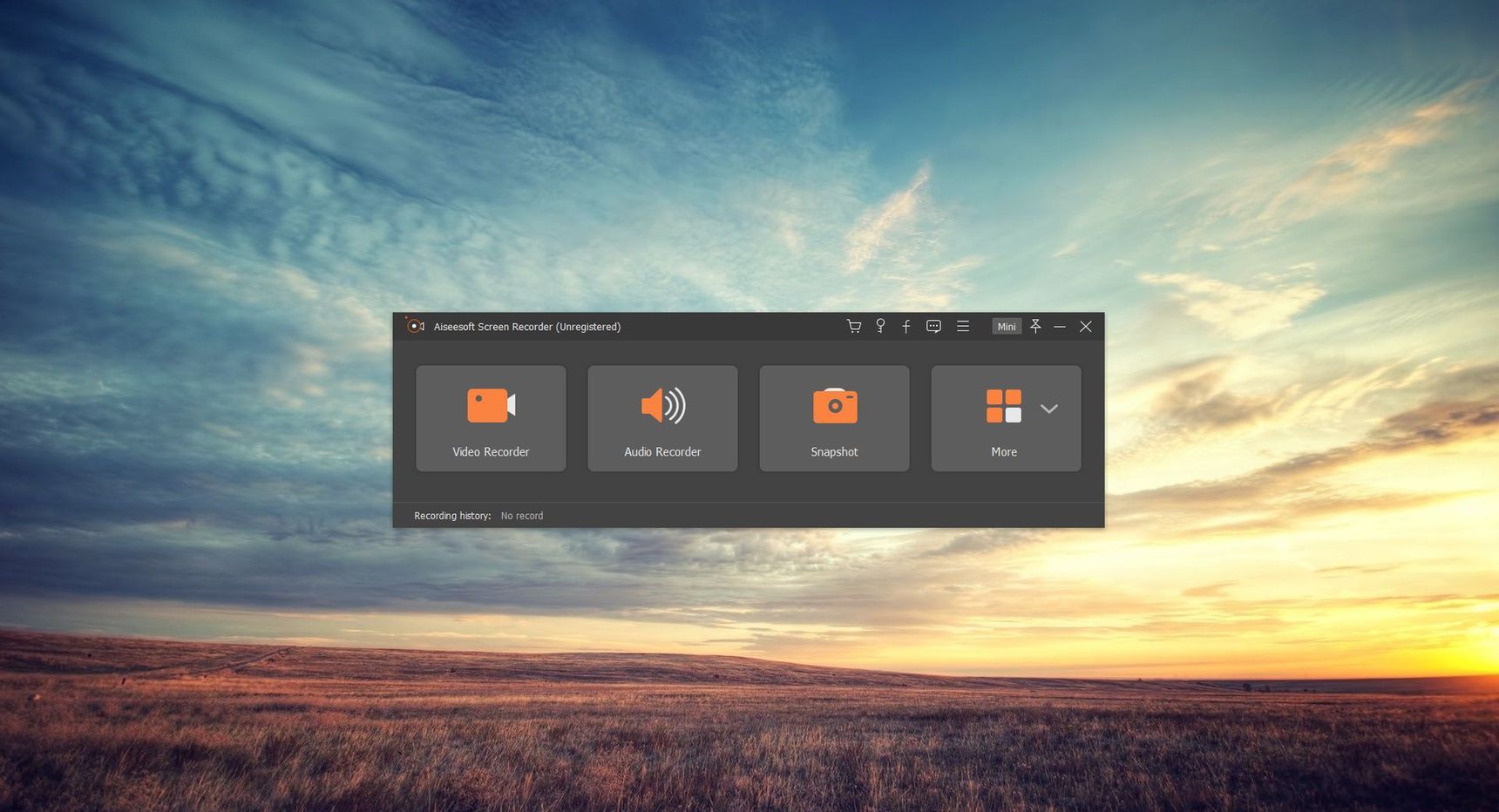
Task: Click the Aiseesoft app logo icon
Action: pyautogui.click(x=415, y=326)
